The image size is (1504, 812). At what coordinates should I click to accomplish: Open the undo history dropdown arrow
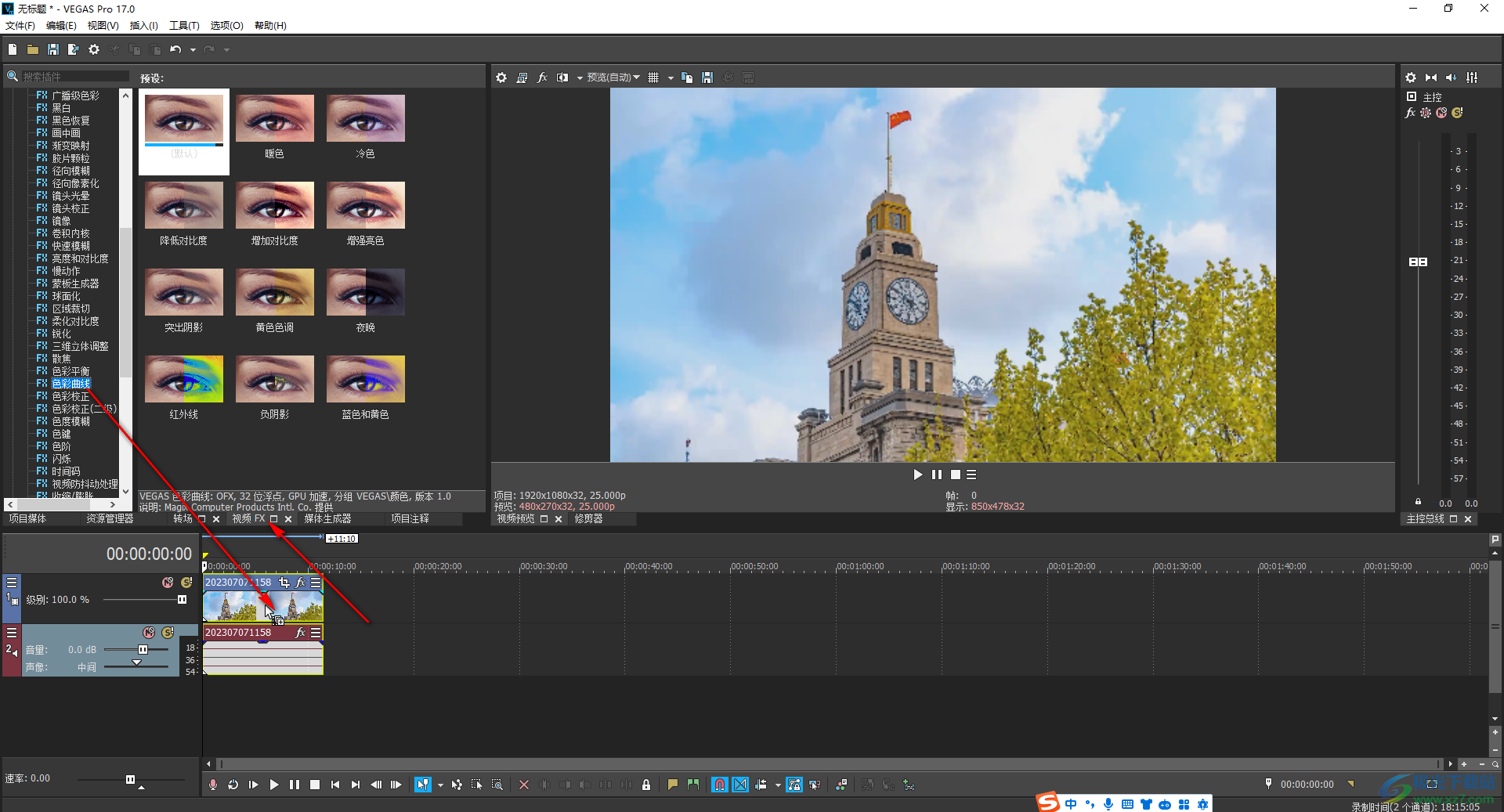point(193,50)
